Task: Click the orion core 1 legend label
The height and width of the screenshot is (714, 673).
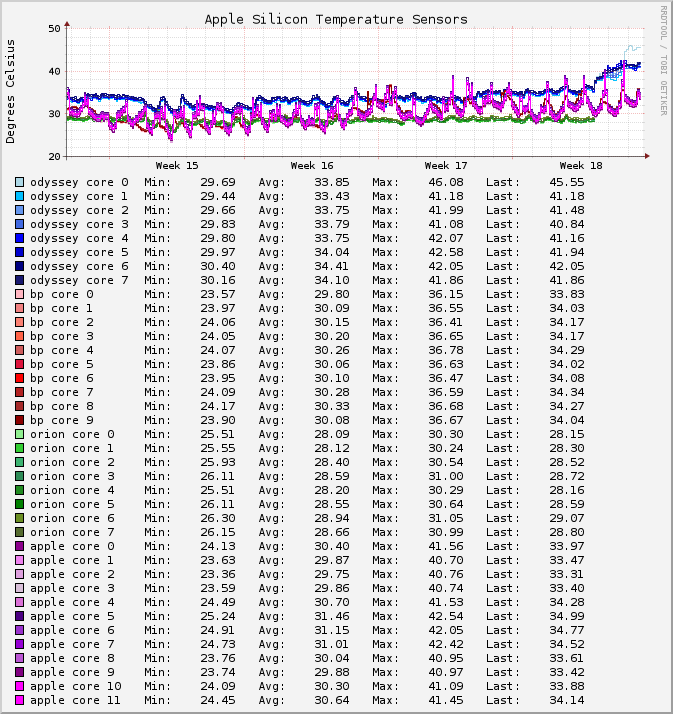Action: pyautogui.click(x=72, y=449)
